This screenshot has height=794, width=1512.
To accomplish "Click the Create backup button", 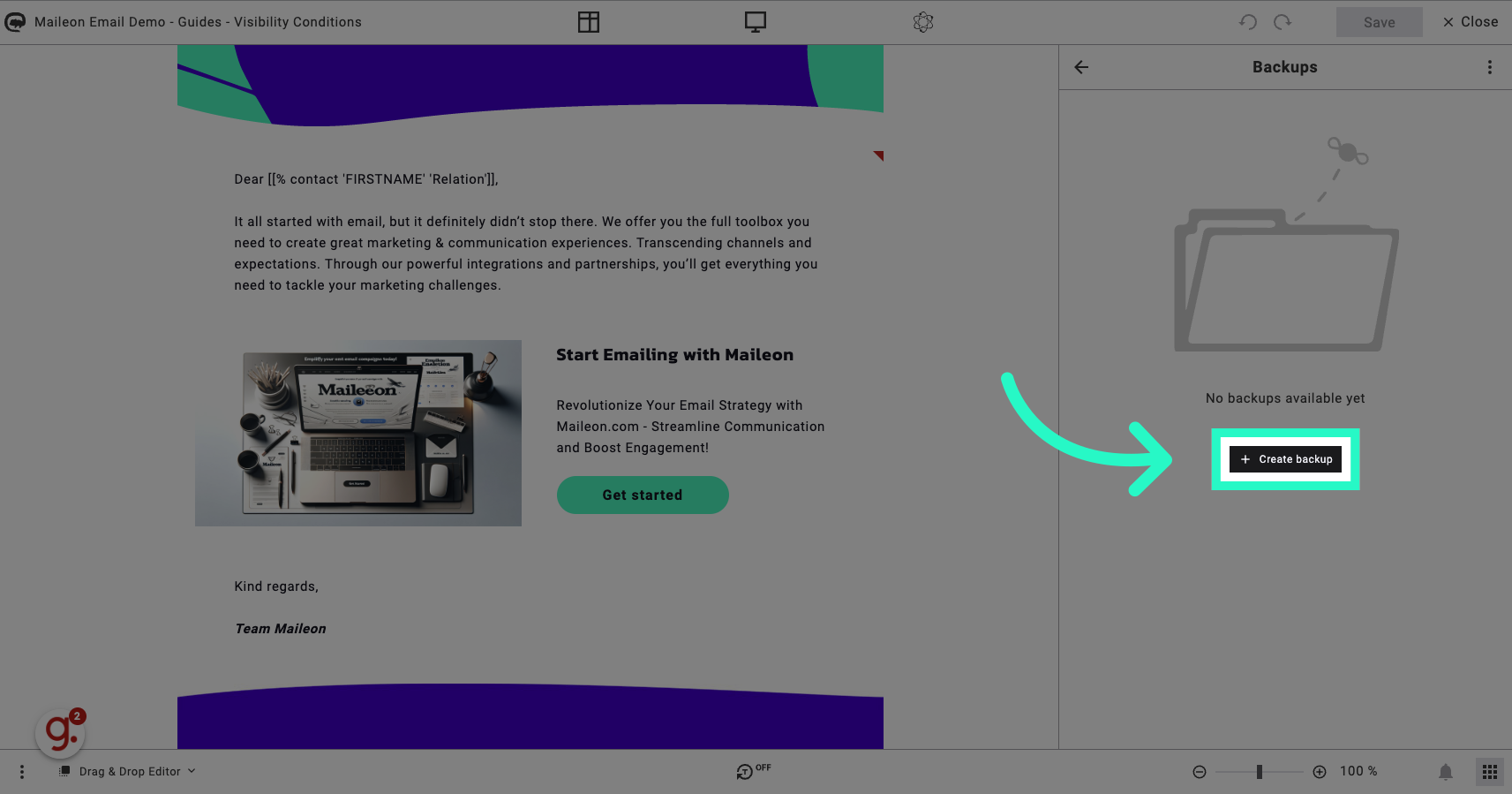I will point(1286,459).
